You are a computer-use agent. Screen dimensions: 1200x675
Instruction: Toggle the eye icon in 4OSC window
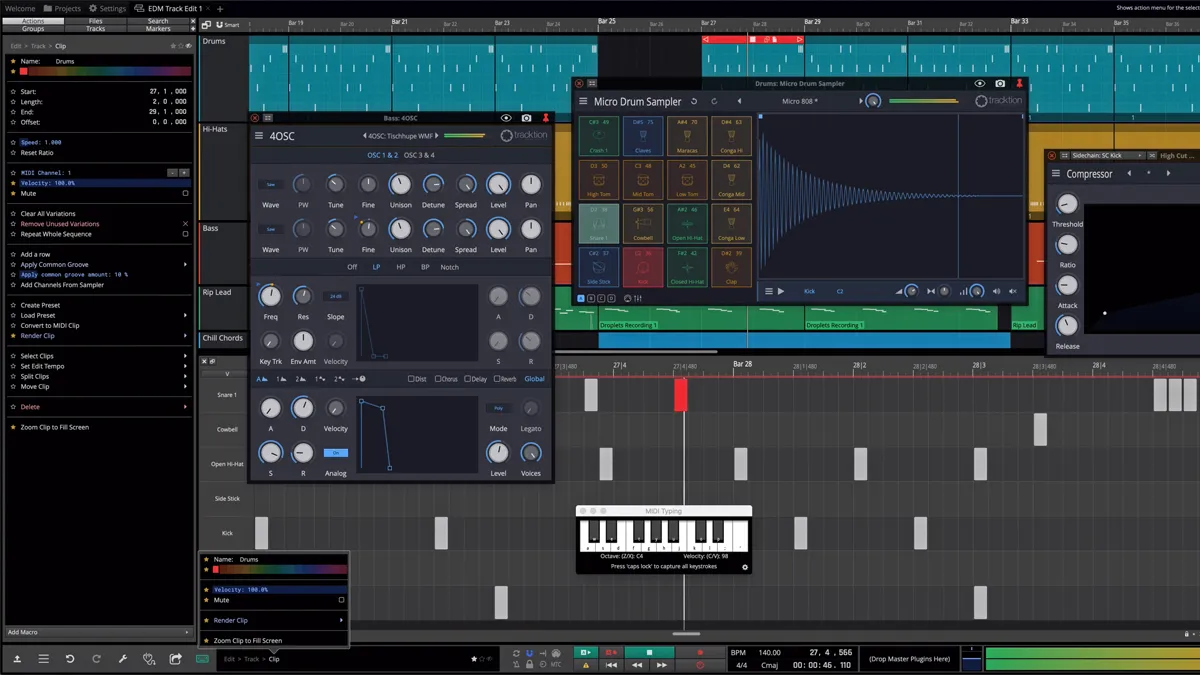506,118
